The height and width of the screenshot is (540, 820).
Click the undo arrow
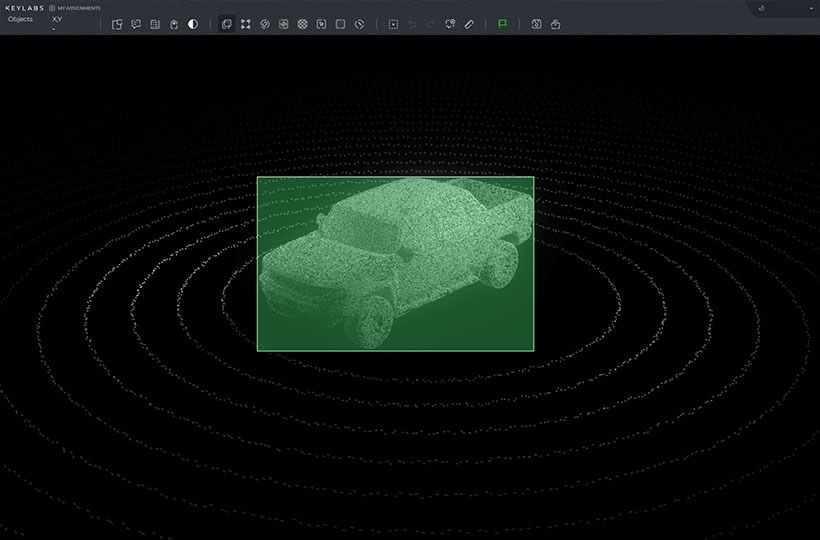[x=412, y=24]
